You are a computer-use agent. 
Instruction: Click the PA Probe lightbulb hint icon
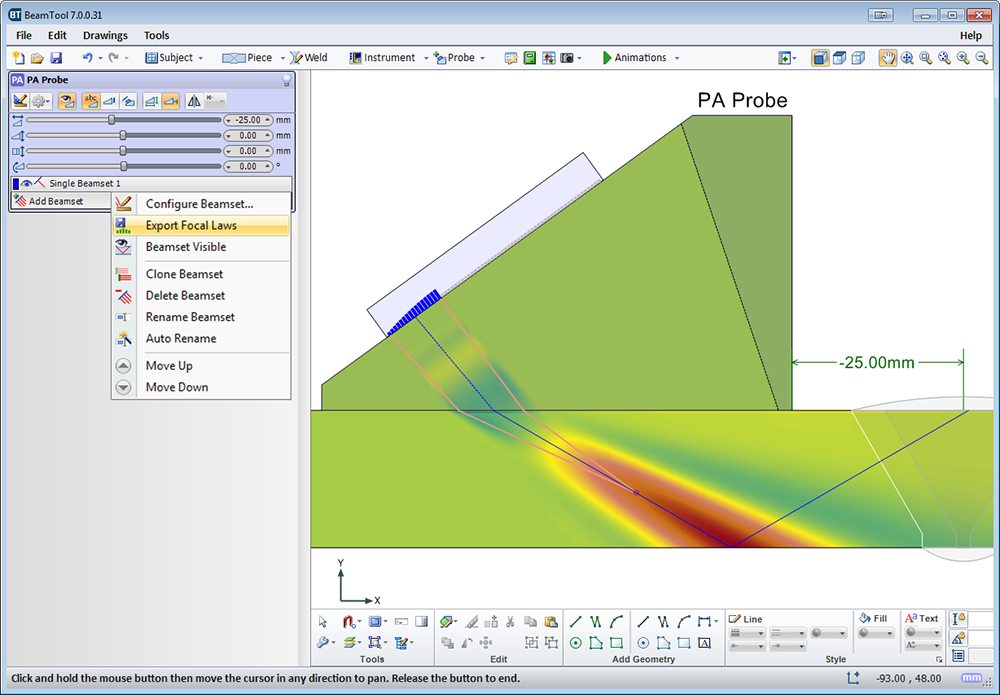point(287,80)
